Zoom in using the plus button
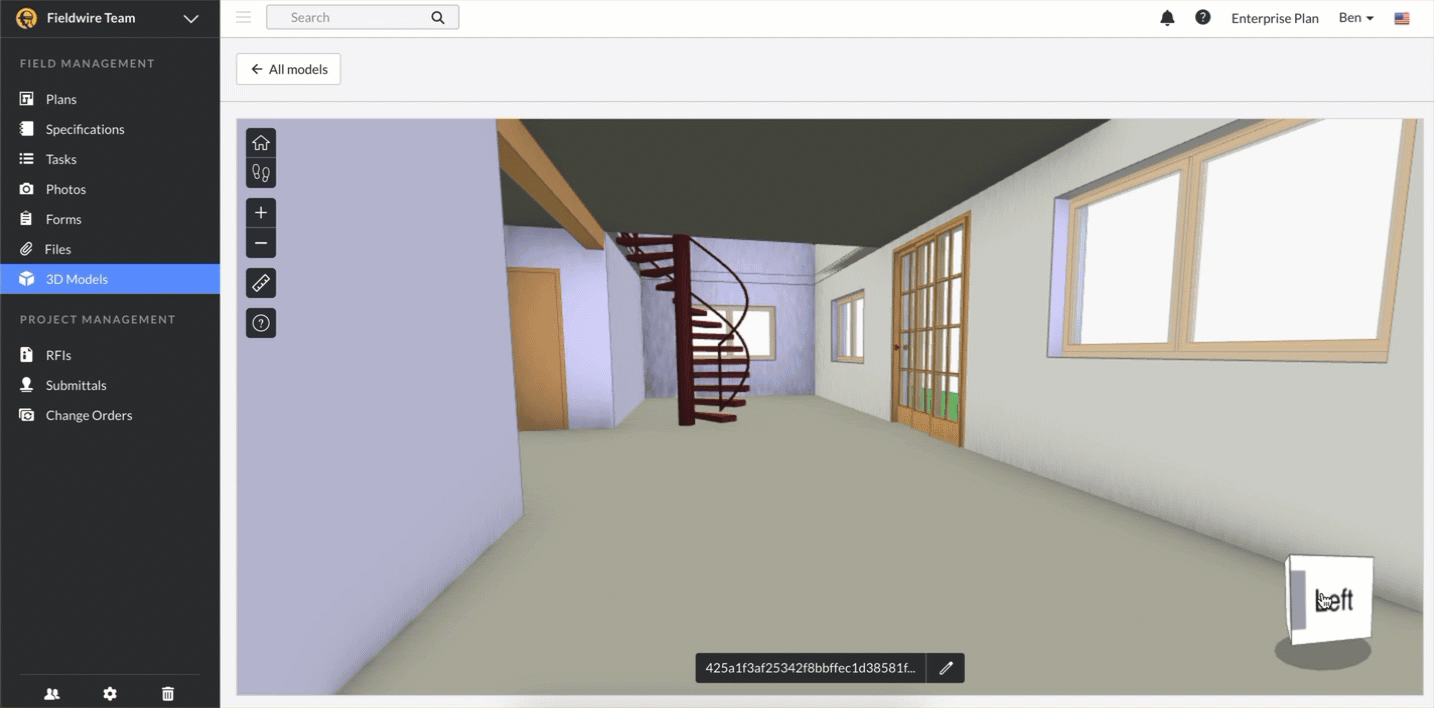The image size is (1434, 708). point(261,213)
